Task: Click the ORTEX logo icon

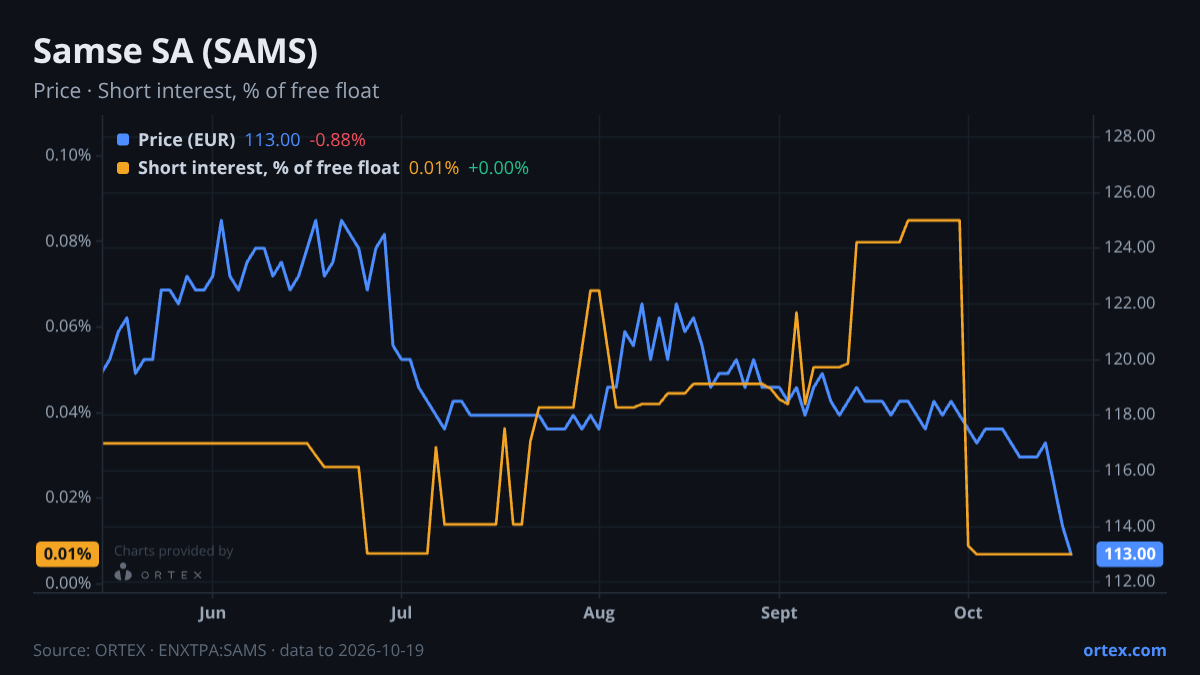Action: tap(123, 572)
